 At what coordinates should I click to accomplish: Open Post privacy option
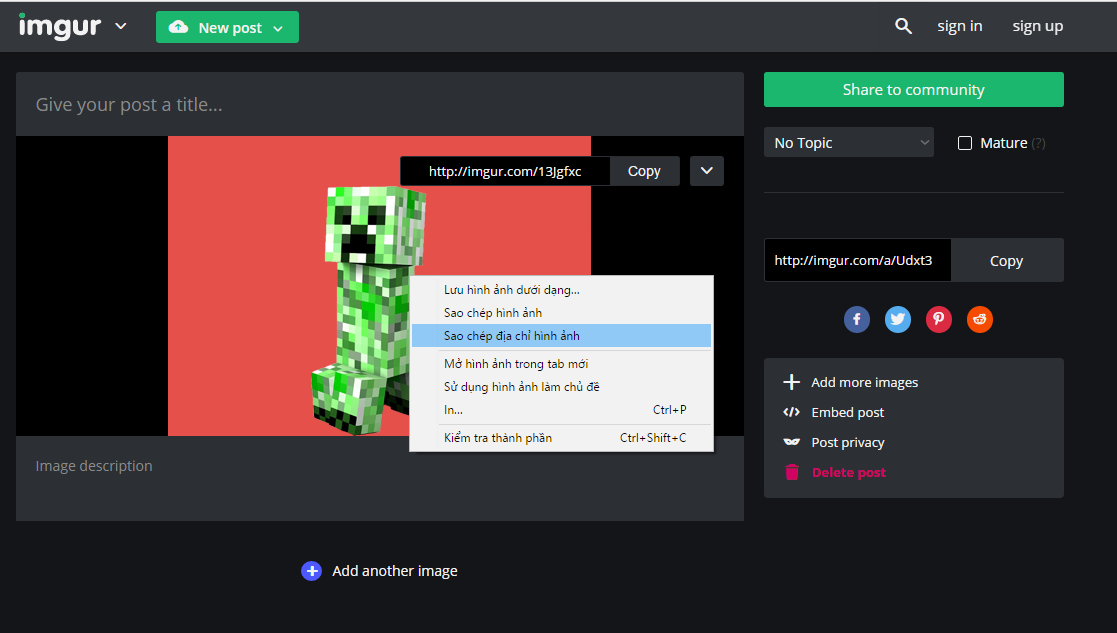[x=848, y=442]
